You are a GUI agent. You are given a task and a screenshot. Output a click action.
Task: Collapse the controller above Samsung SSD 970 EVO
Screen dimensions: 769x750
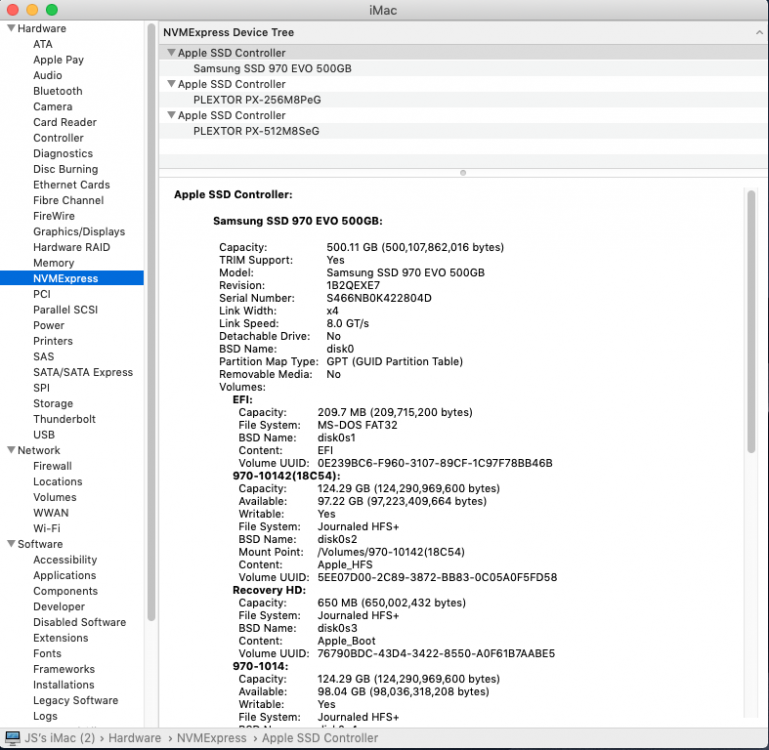(x=171, y=52)
